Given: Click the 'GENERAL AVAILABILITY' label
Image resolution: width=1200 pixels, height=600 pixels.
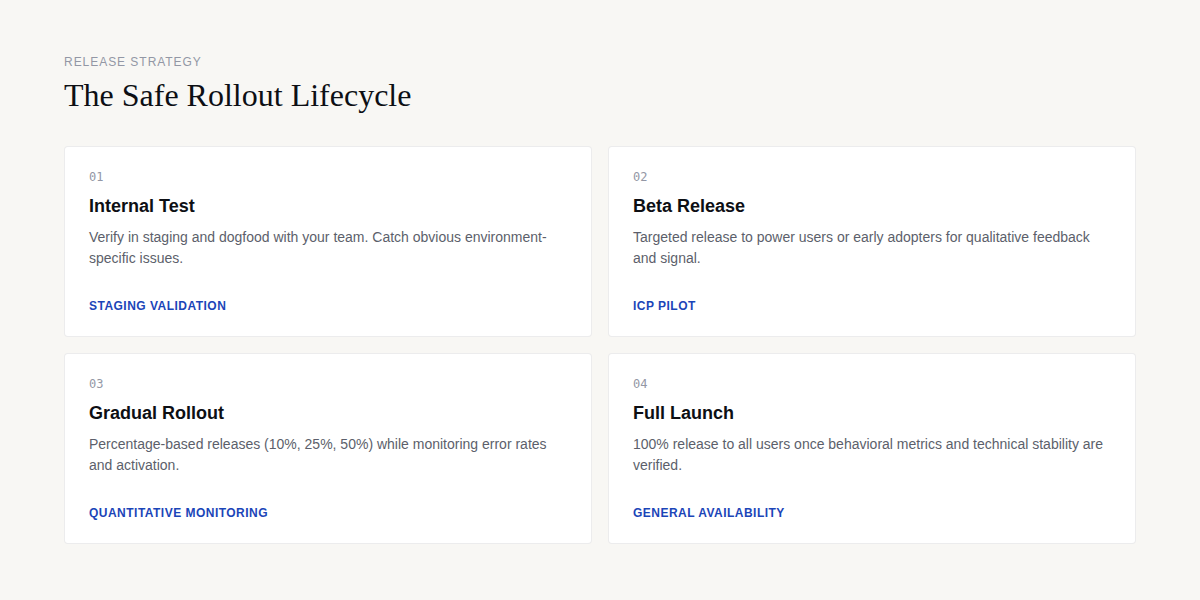Looking at the screenshot, I should click(x=709, y=513).
